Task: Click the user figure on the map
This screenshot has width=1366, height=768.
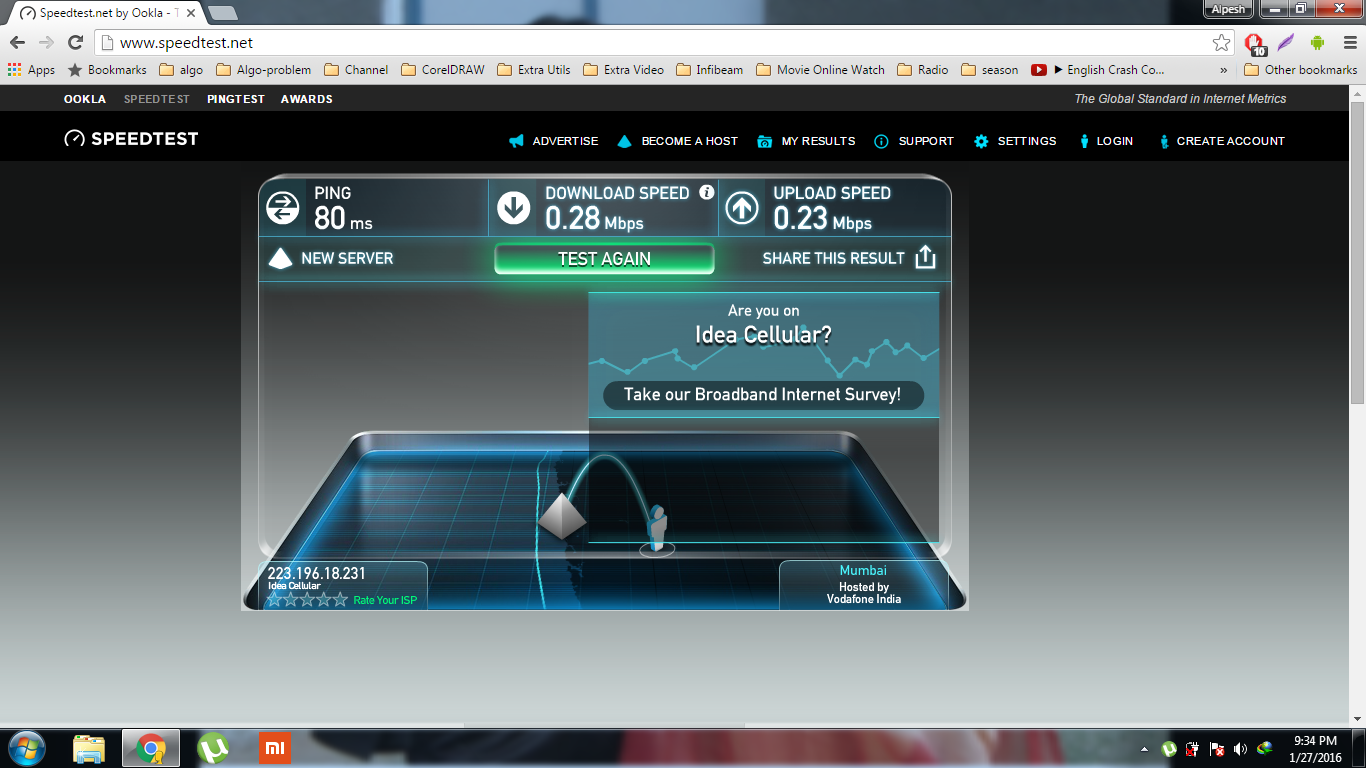Action: coord(657,529)
